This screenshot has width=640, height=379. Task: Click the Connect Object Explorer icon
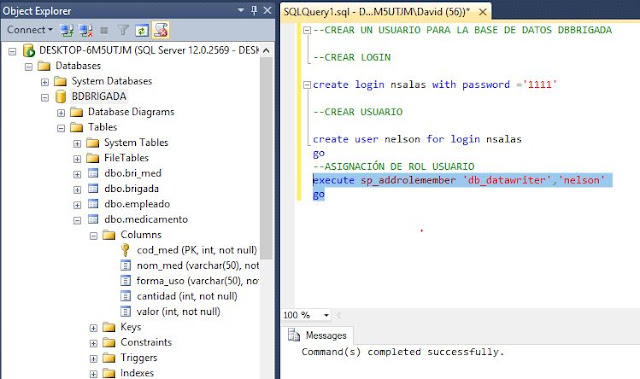(67, 30)
